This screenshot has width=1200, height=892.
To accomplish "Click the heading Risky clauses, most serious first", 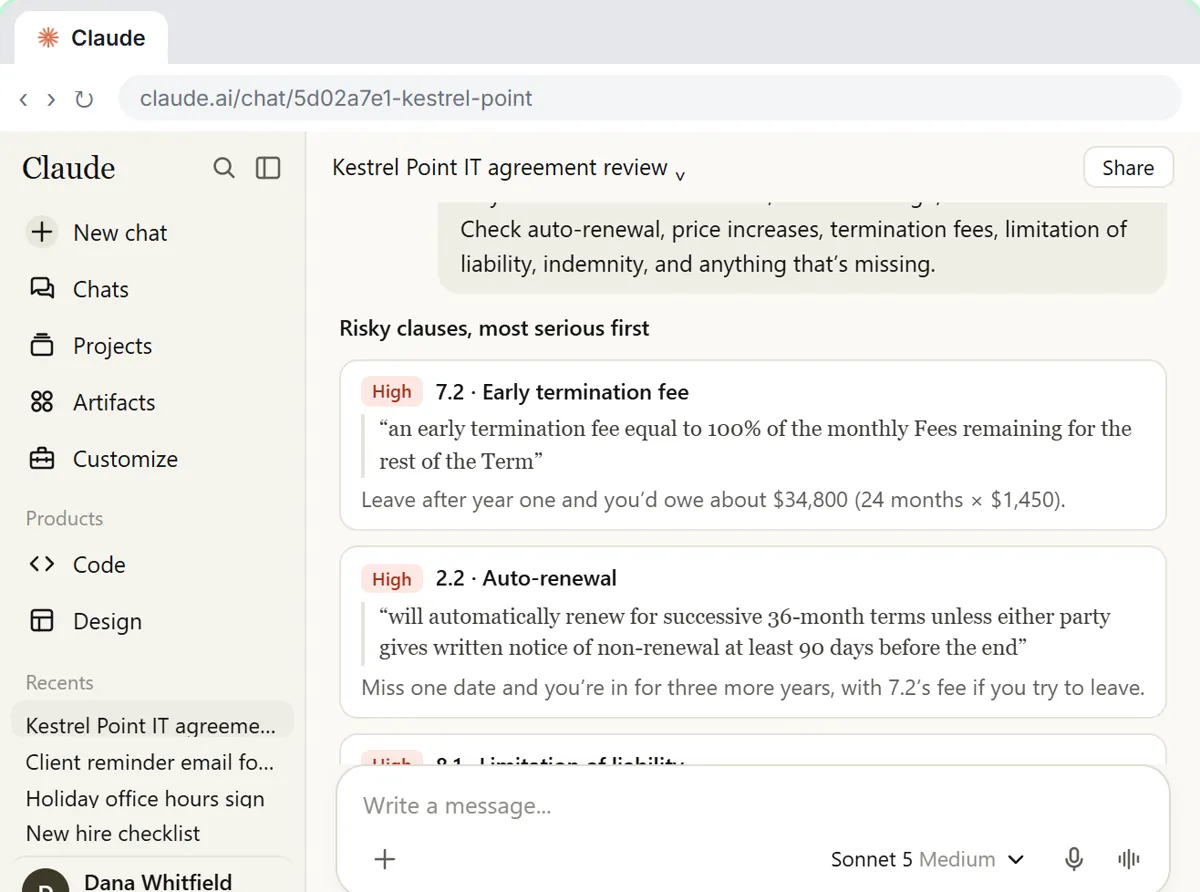I will 494,328.
